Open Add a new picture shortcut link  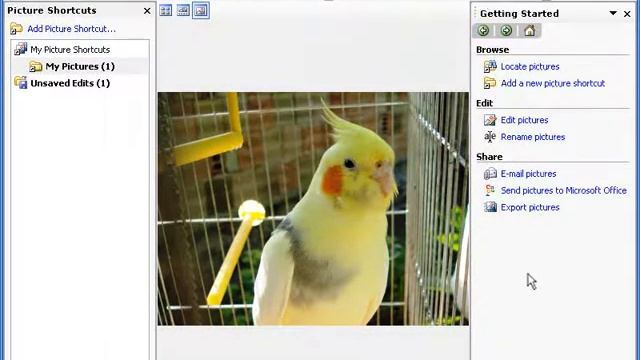553,83
